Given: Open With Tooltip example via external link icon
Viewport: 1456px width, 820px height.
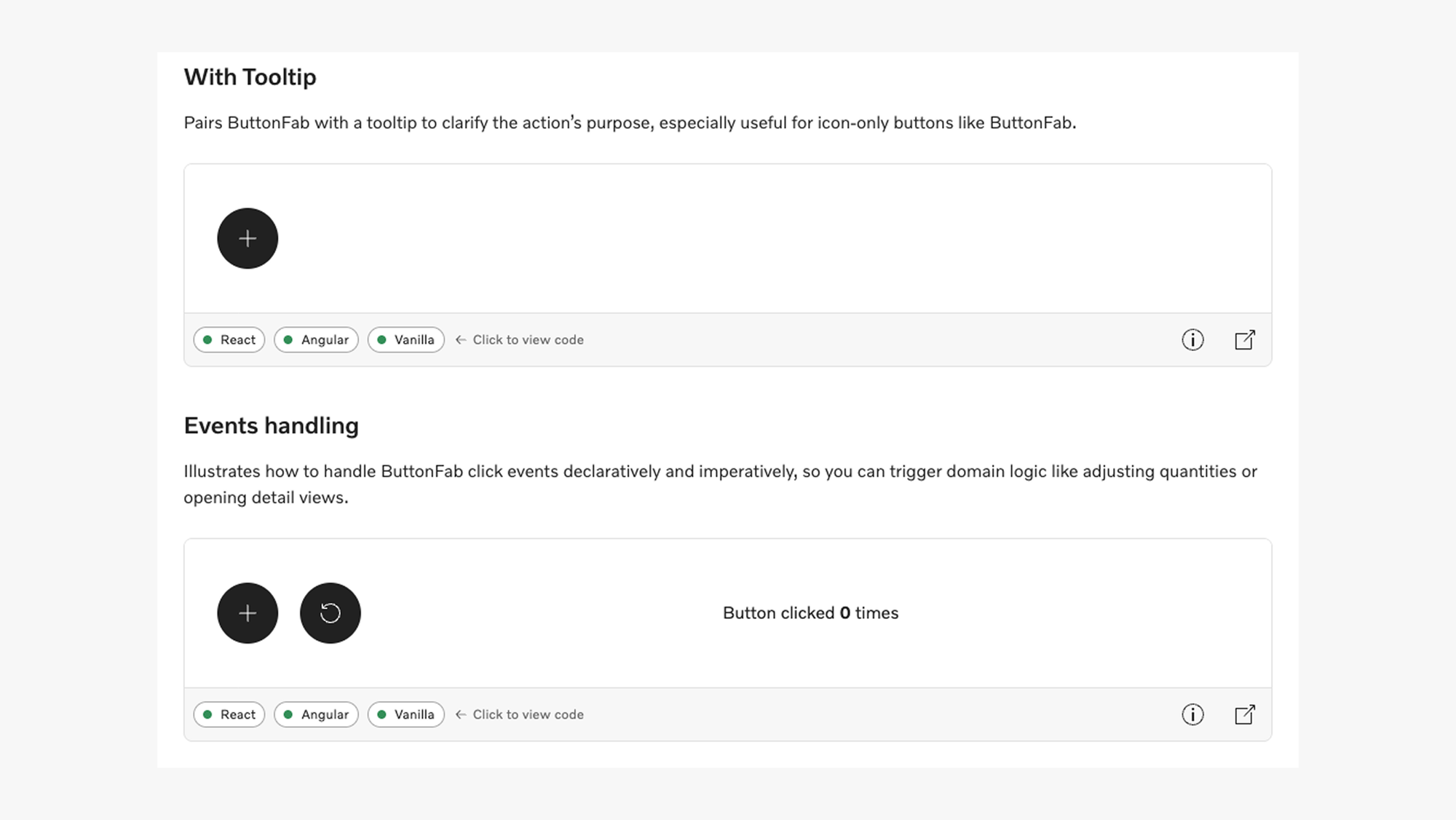Looking at the screenshot, I should (x=1244, y=339).
